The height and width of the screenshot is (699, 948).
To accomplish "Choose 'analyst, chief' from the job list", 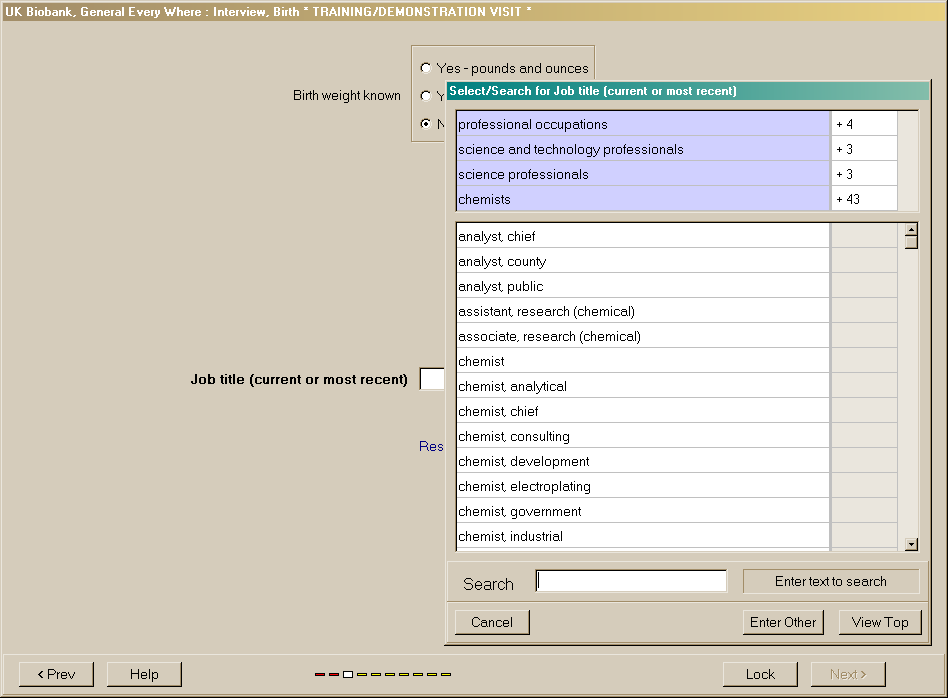I will tap(642, 237).
